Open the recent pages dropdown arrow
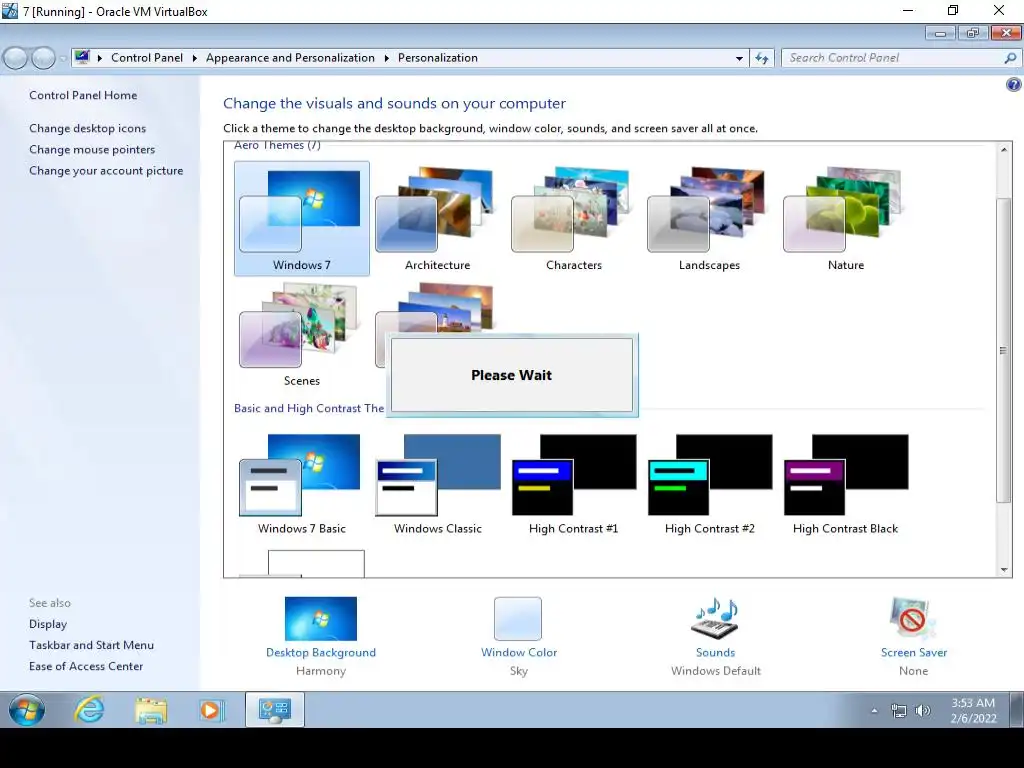 click(x=63, y=58)
